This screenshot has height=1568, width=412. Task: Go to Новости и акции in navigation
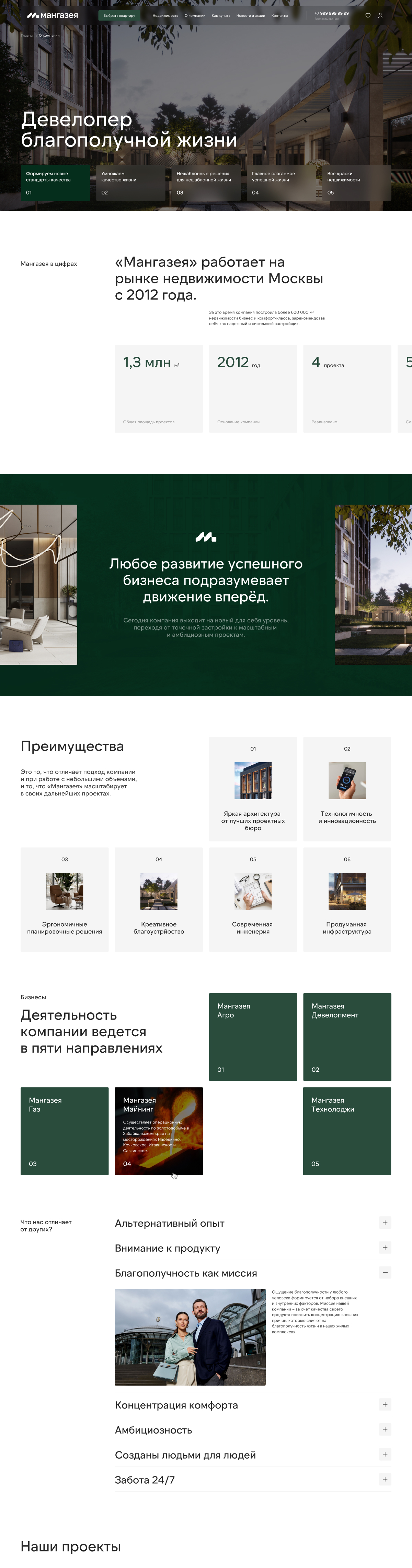[x=251, y=16]
